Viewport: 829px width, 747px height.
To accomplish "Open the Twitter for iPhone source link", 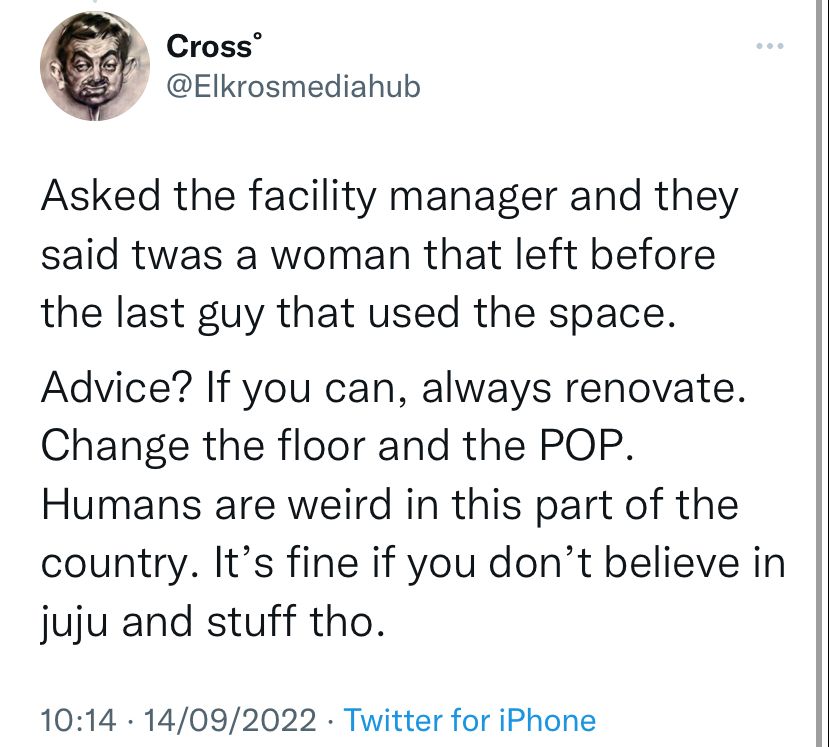I will point(469,720).
